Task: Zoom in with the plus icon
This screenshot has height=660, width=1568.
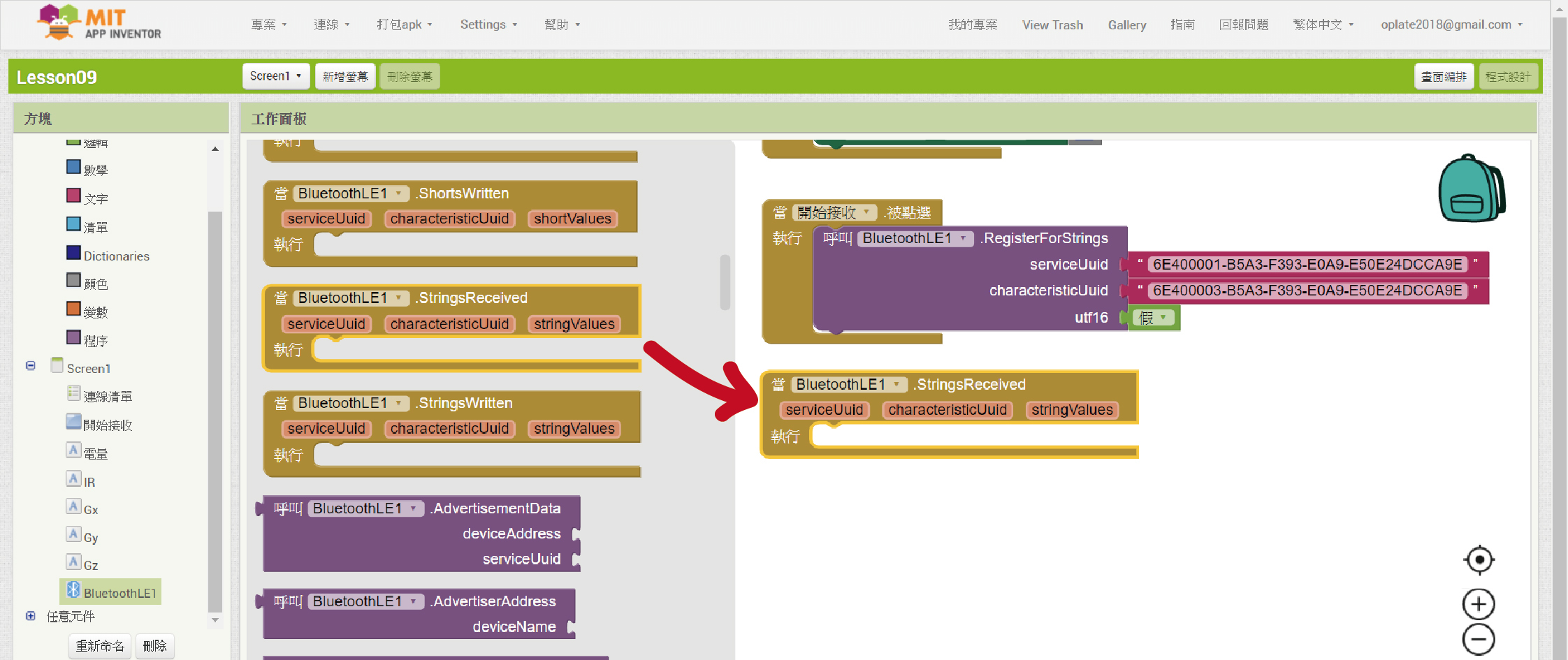Action: click(x=1479, y=604)
